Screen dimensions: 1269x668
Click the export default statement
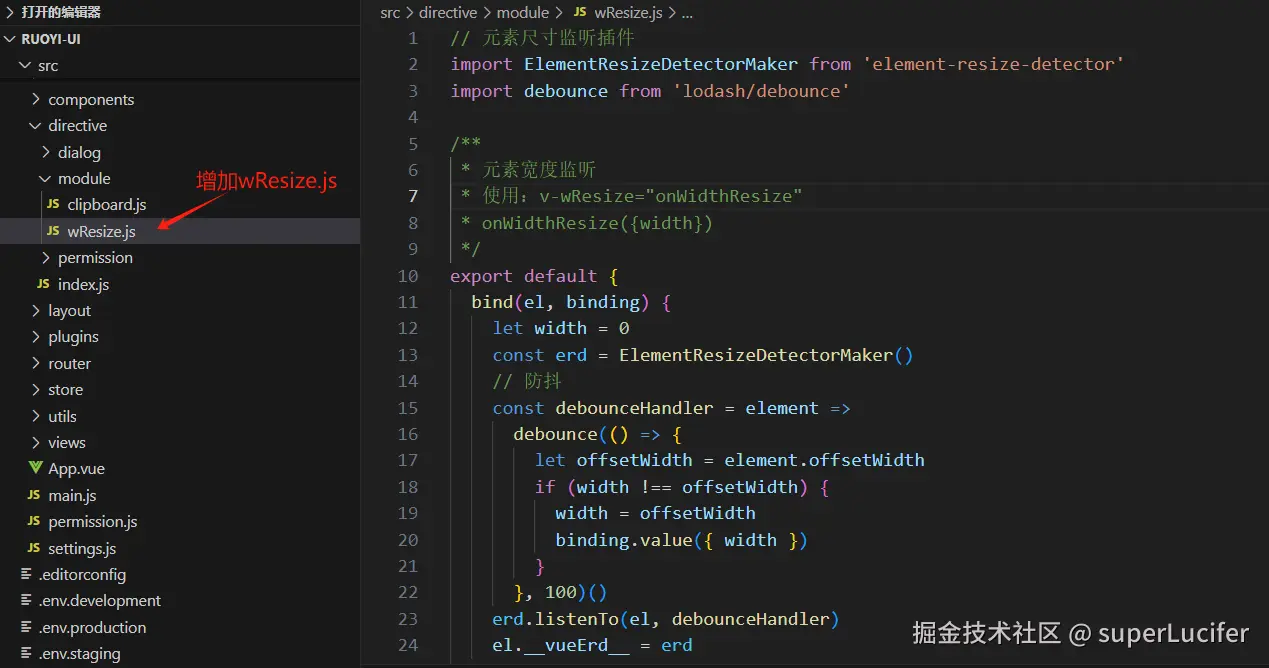[523, 276]
